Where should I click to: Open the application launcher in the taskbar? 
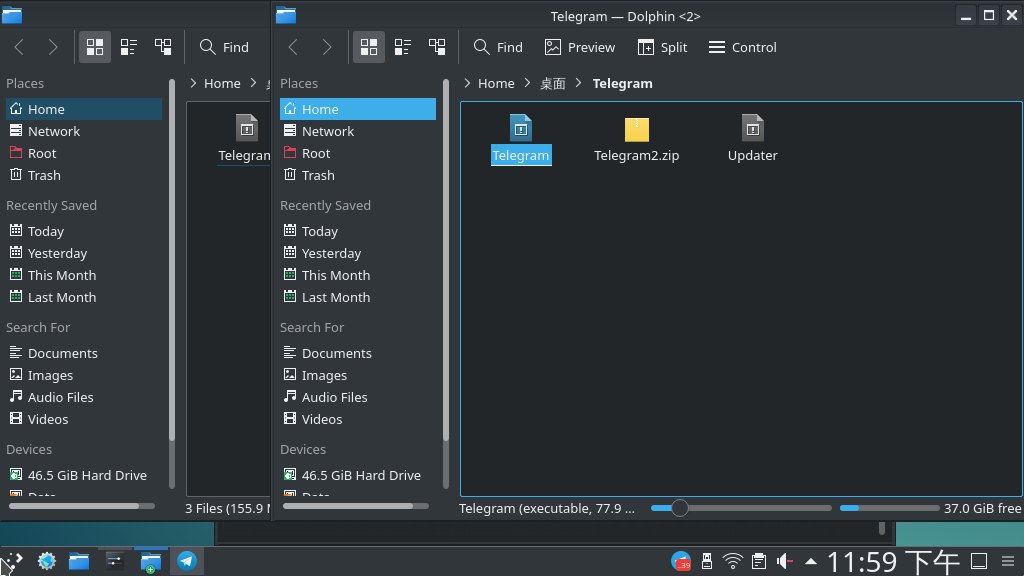12,561
